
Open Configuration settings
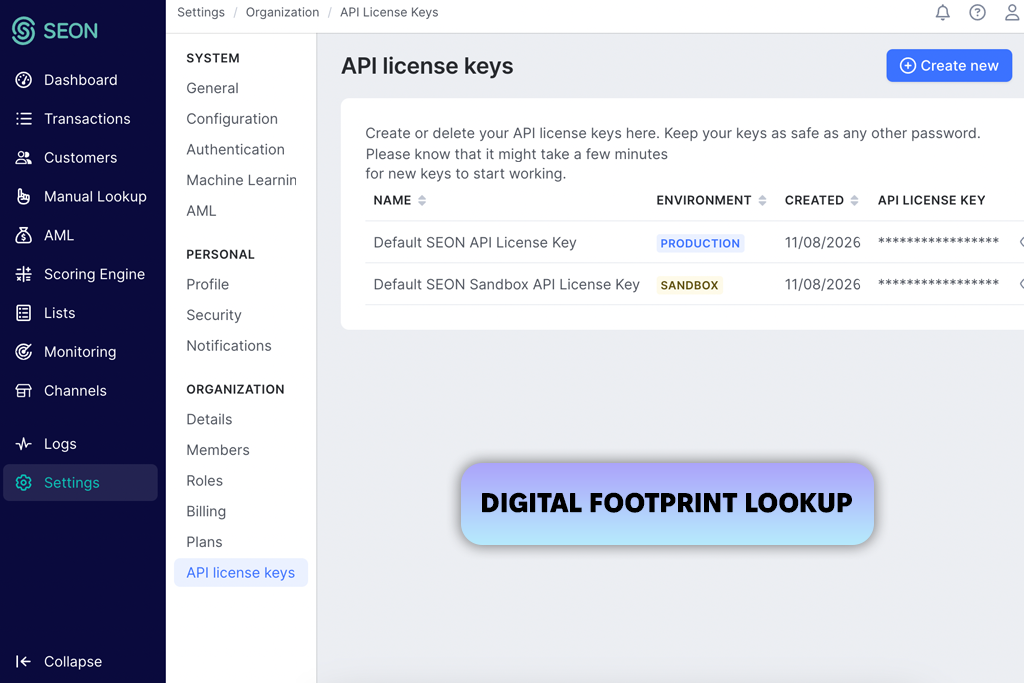point(232,119)
